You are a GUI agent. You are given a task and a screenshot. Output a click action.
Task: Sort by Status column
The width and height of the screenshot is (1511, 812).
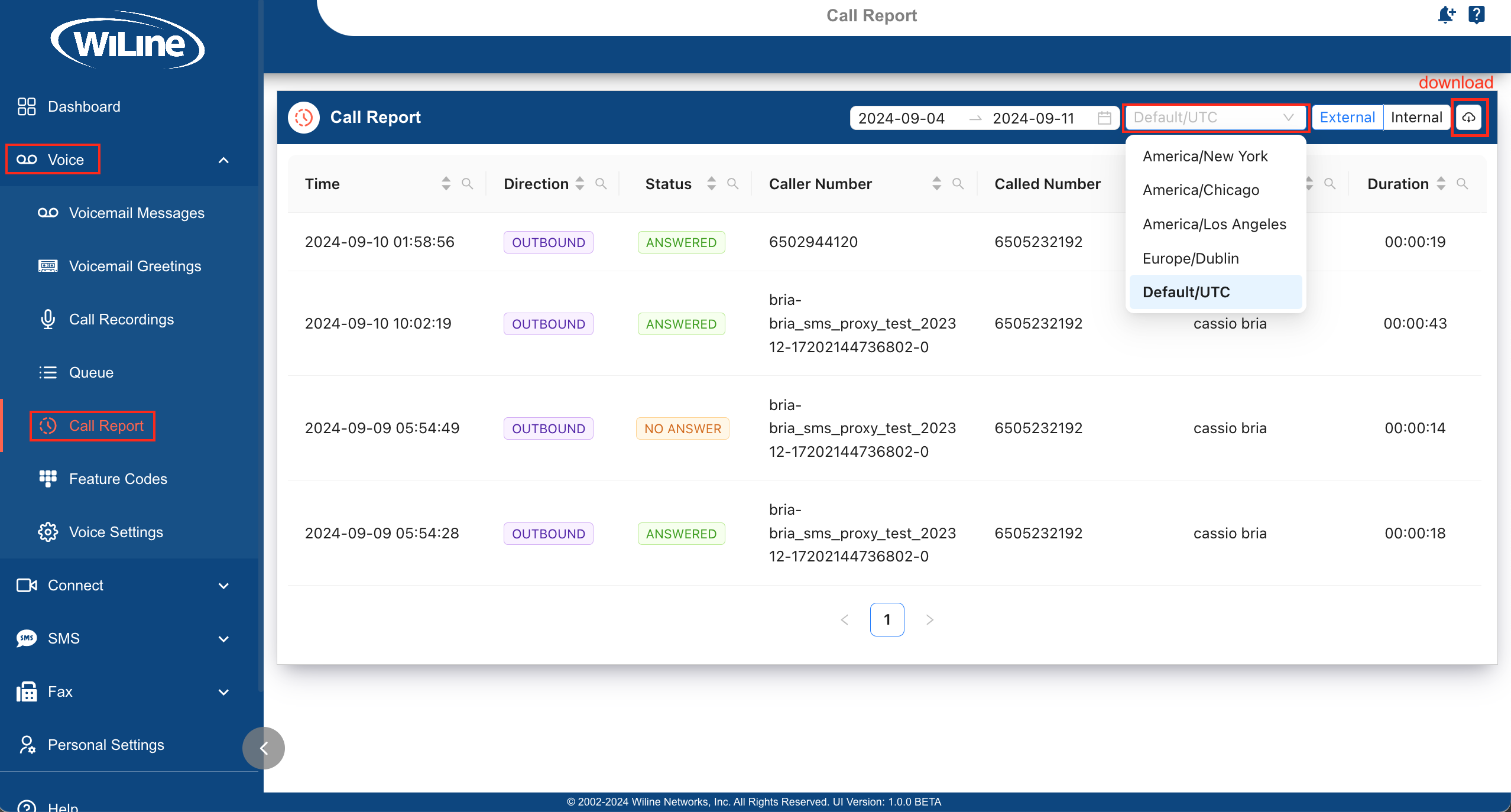711,184
